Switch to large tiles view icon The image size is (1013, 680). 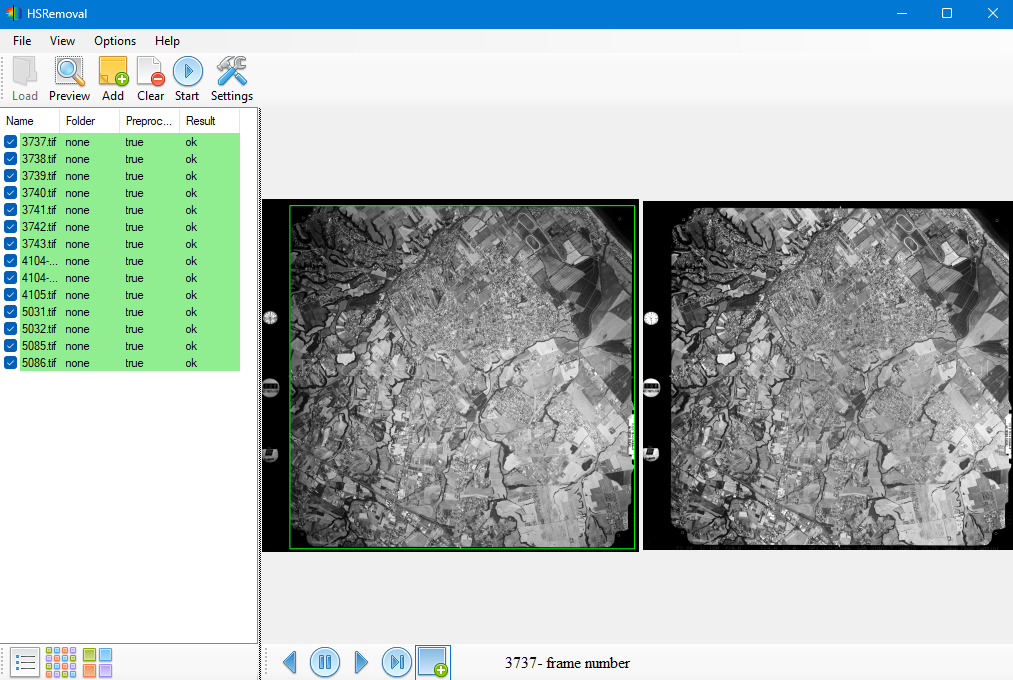98,662
